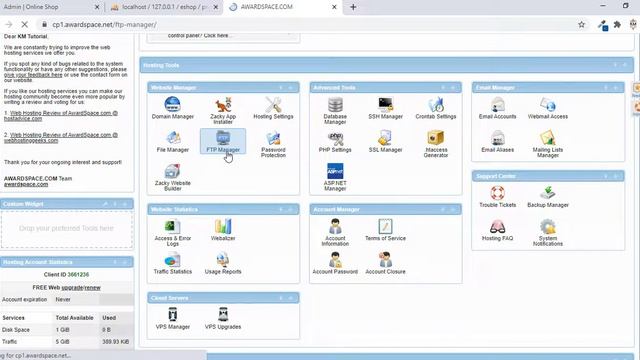Switch to Admin | Online Shop tab

(x=51, y=7)
